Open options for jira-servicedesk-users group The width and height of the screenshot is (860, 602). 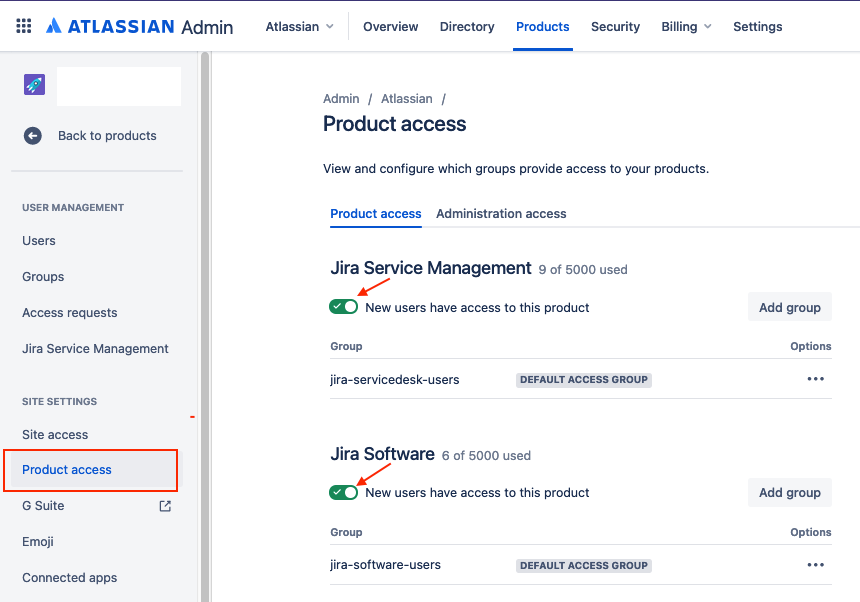816,379
